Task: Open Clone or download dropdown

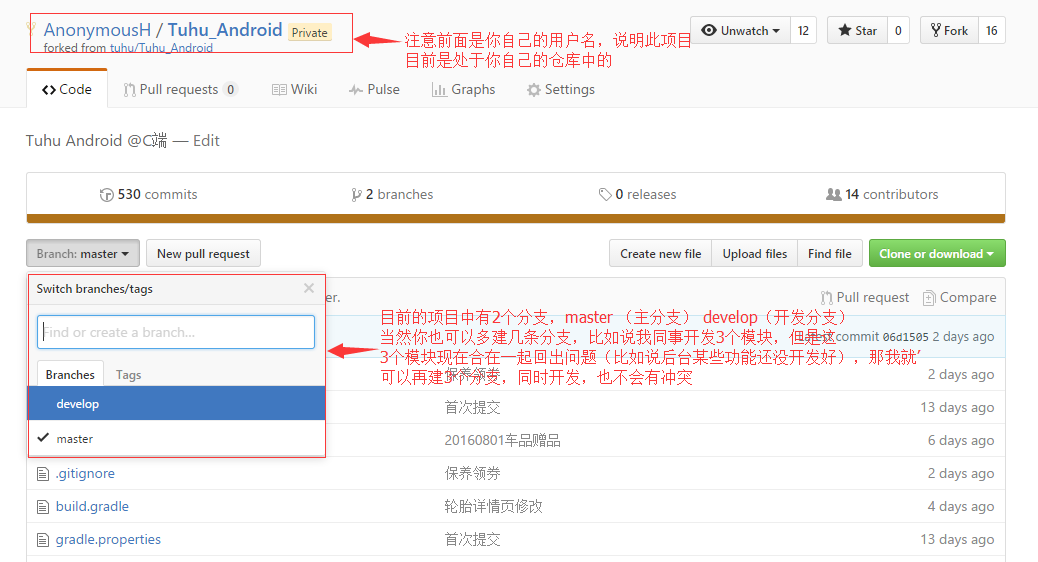Action: (x=937, y=254)
